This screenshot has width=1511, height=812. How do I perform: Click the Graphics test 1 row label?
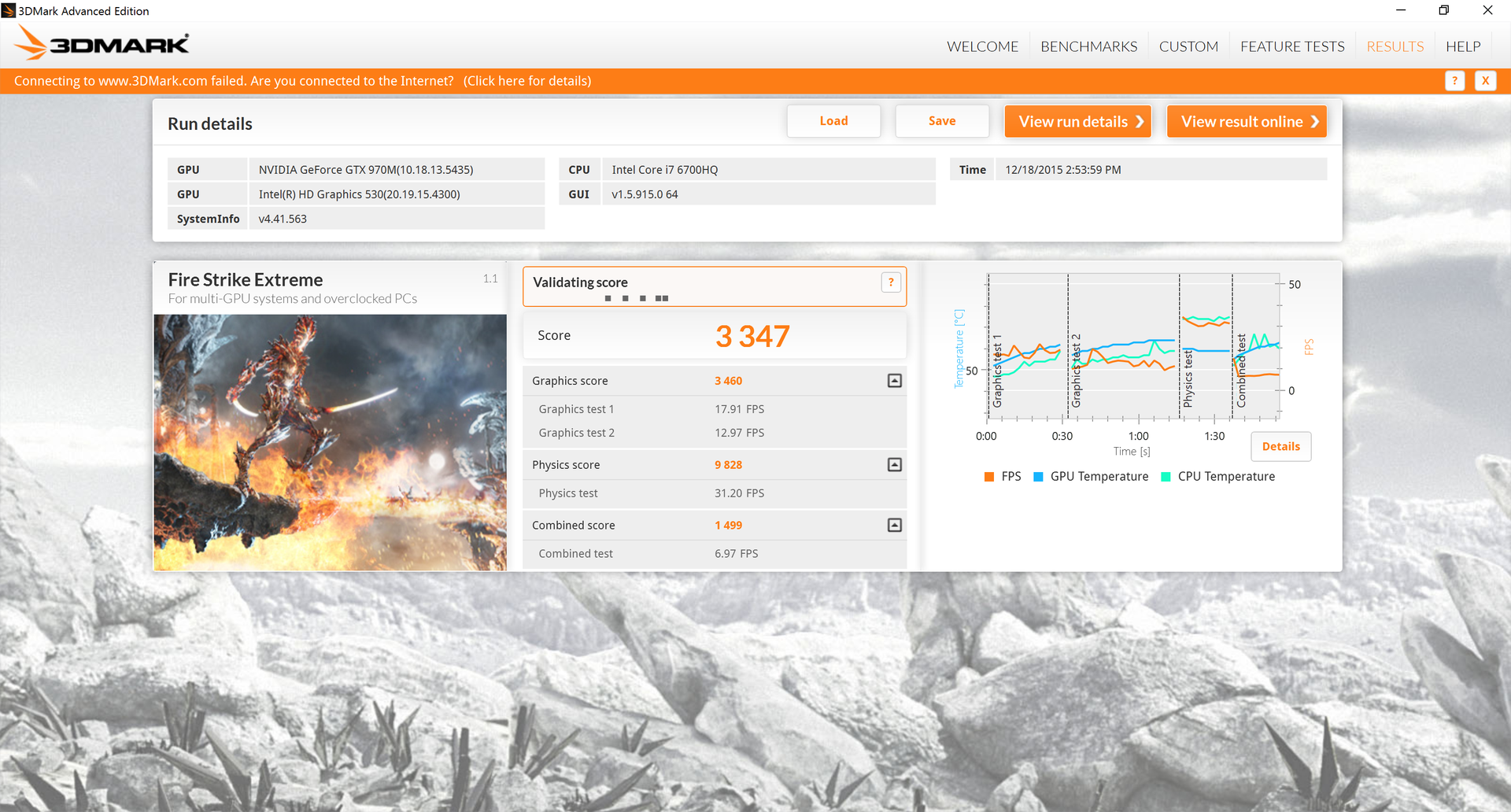(x=576, y=409)
